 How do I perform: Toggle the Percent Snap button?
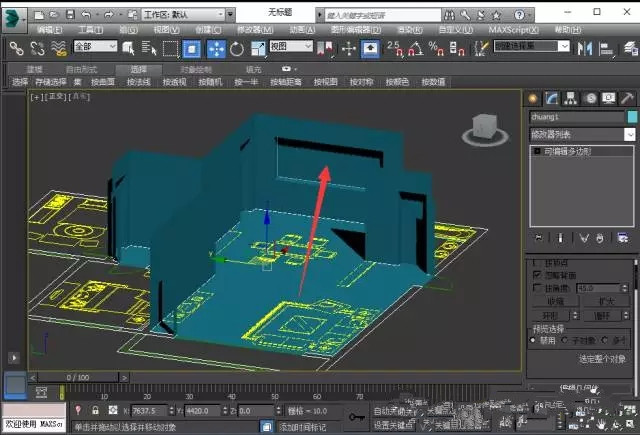436,49
